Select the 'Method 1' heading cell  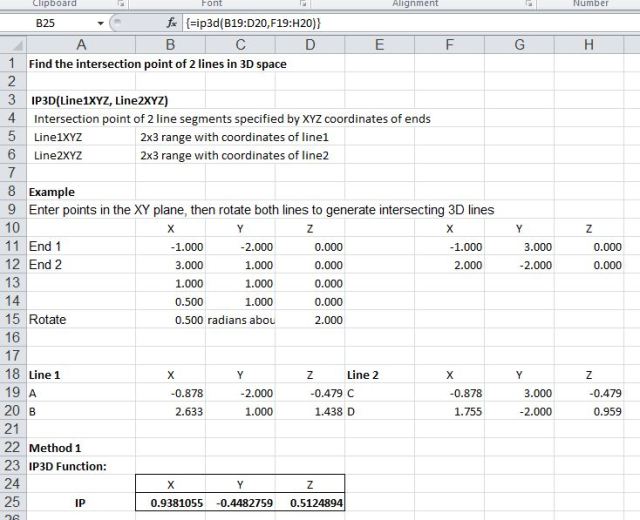pyautogui.click(x=80, y=447)
